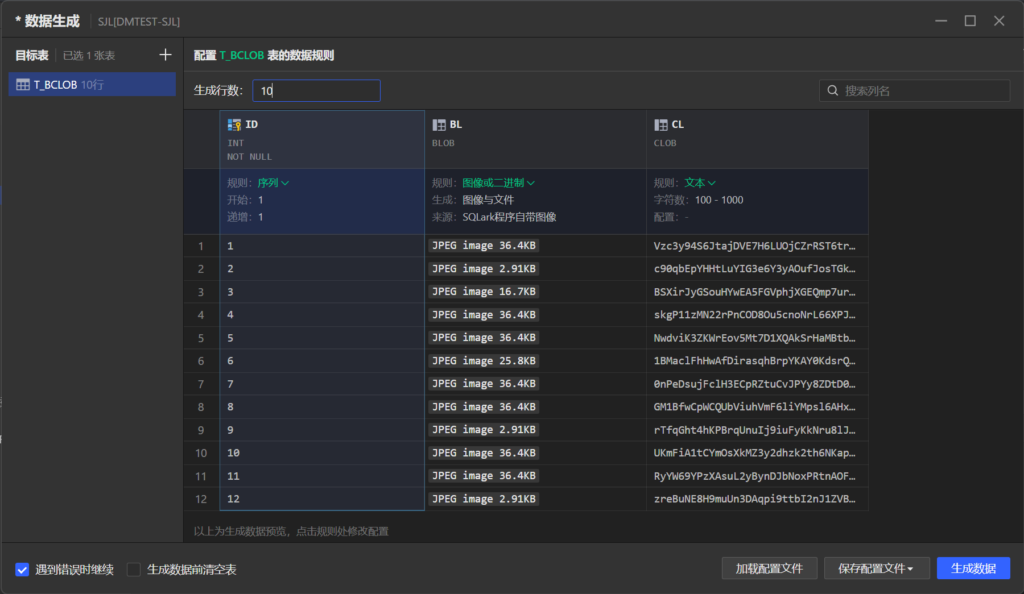Uncheck continue on error checkbox

click(x=22, y=569)
